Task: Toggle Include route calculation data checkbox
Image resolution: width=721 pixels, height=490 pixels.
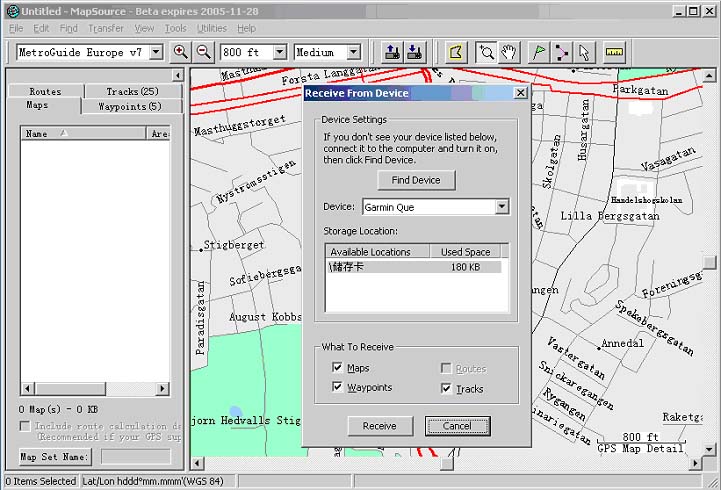Action: point(25,426)
